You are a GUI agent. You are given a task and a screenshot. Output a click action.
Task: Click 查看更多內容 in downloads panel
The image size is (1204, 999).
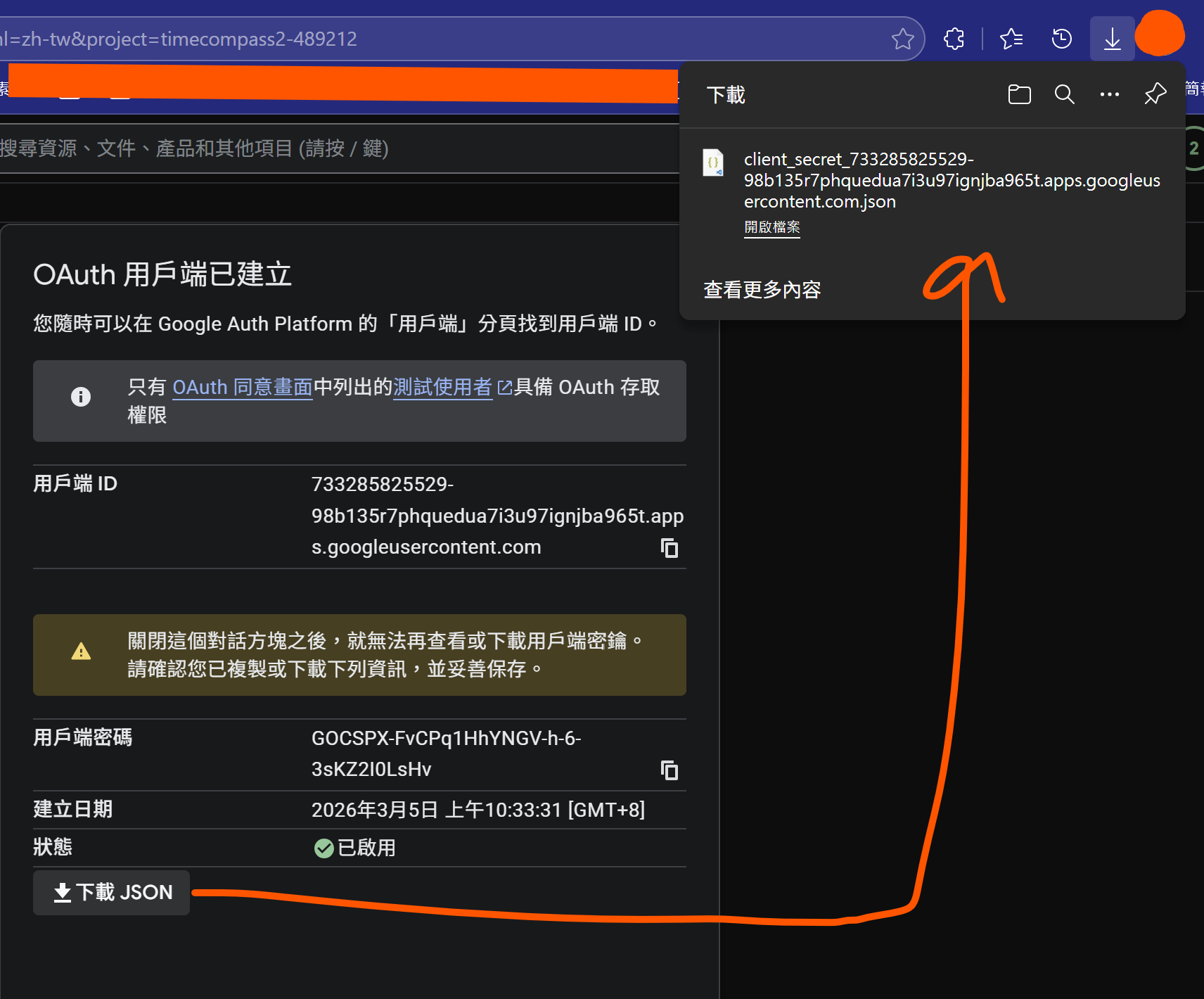point(762,290)
